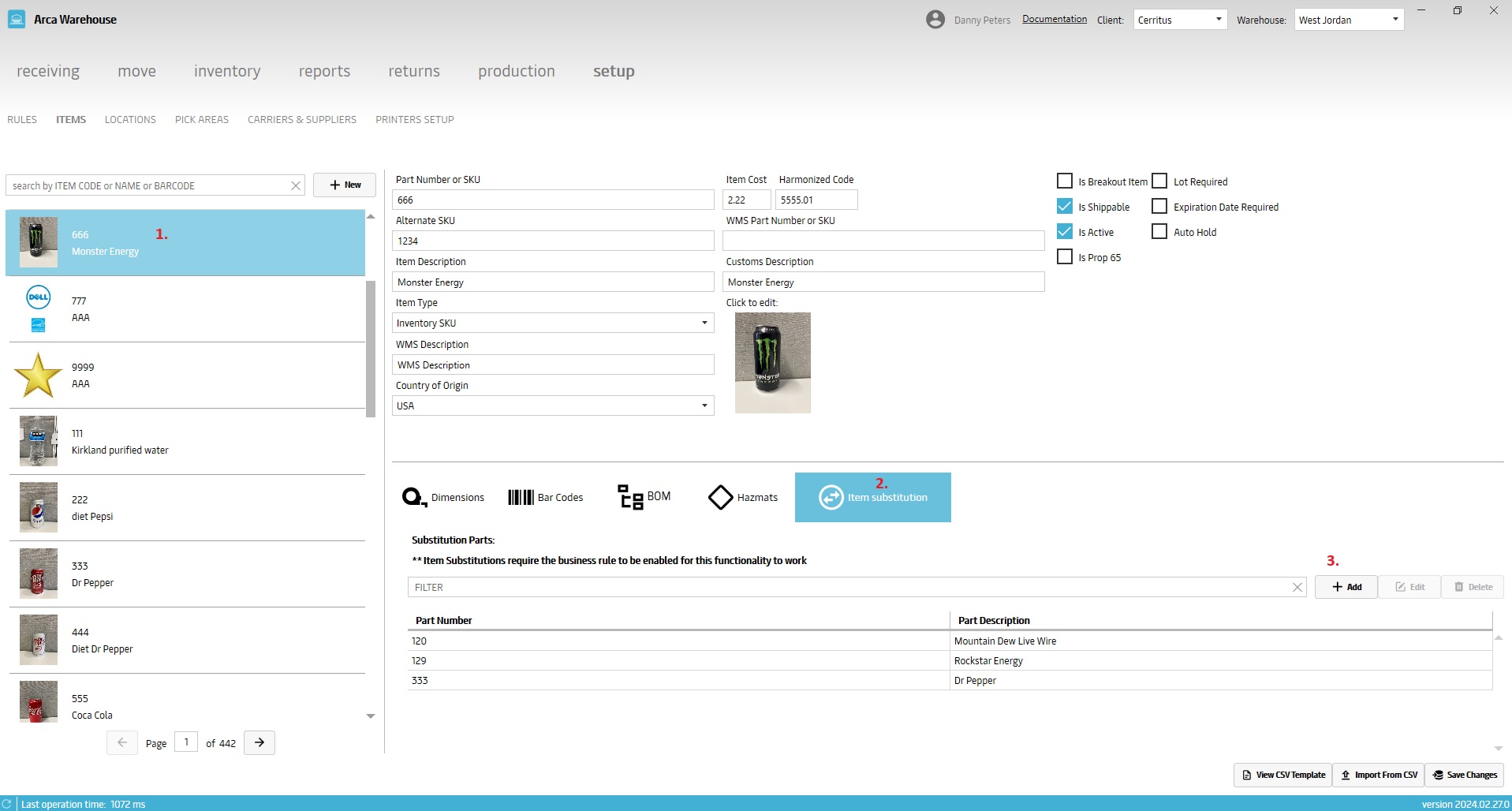This screenshot has height=811, width=1512.
Task: Open the Bar Codes section
Action: (x=546, y=498)
